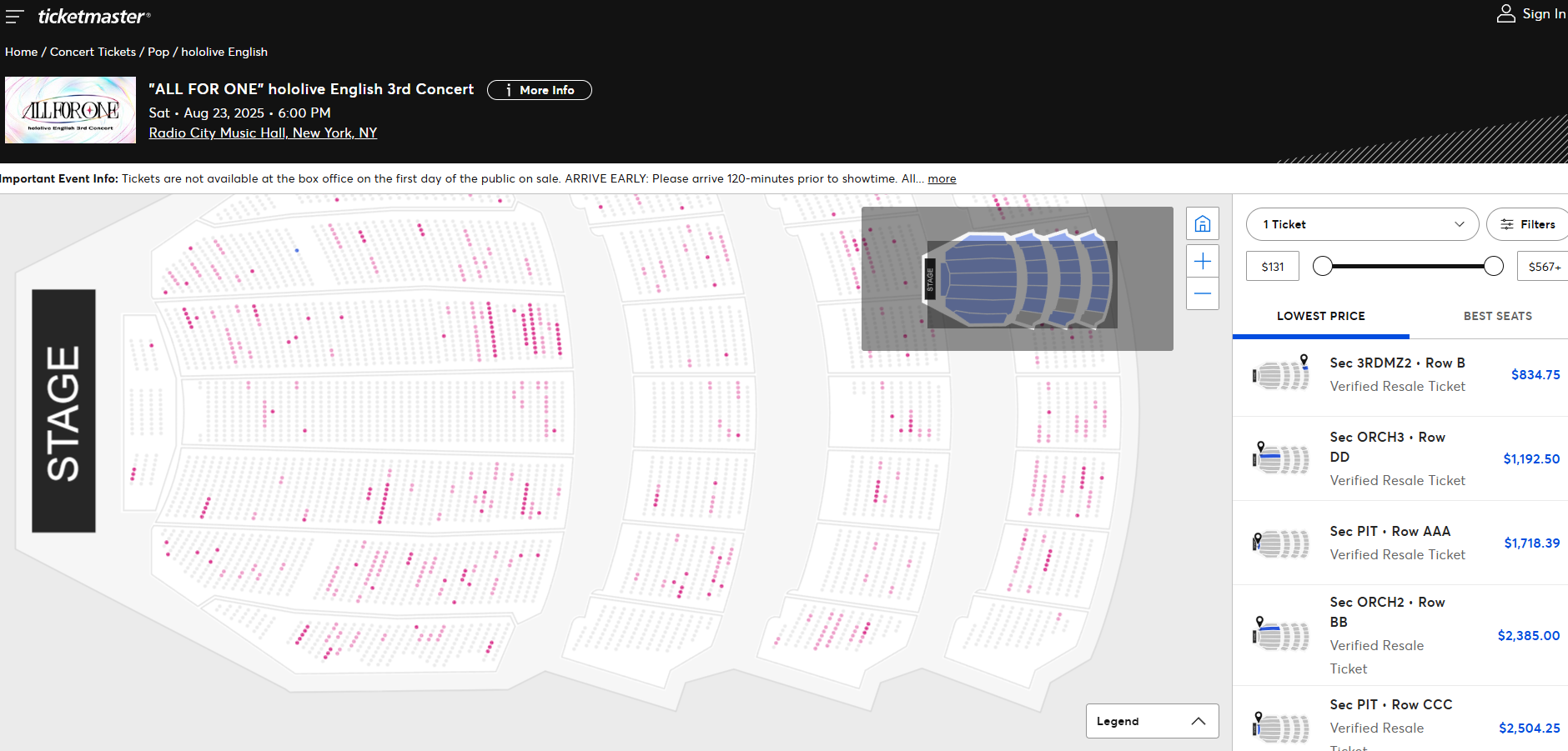View section thumbnail for Sec PIT Row CCC
Screen dimensions: 1568x751
tap(1282, 728)
